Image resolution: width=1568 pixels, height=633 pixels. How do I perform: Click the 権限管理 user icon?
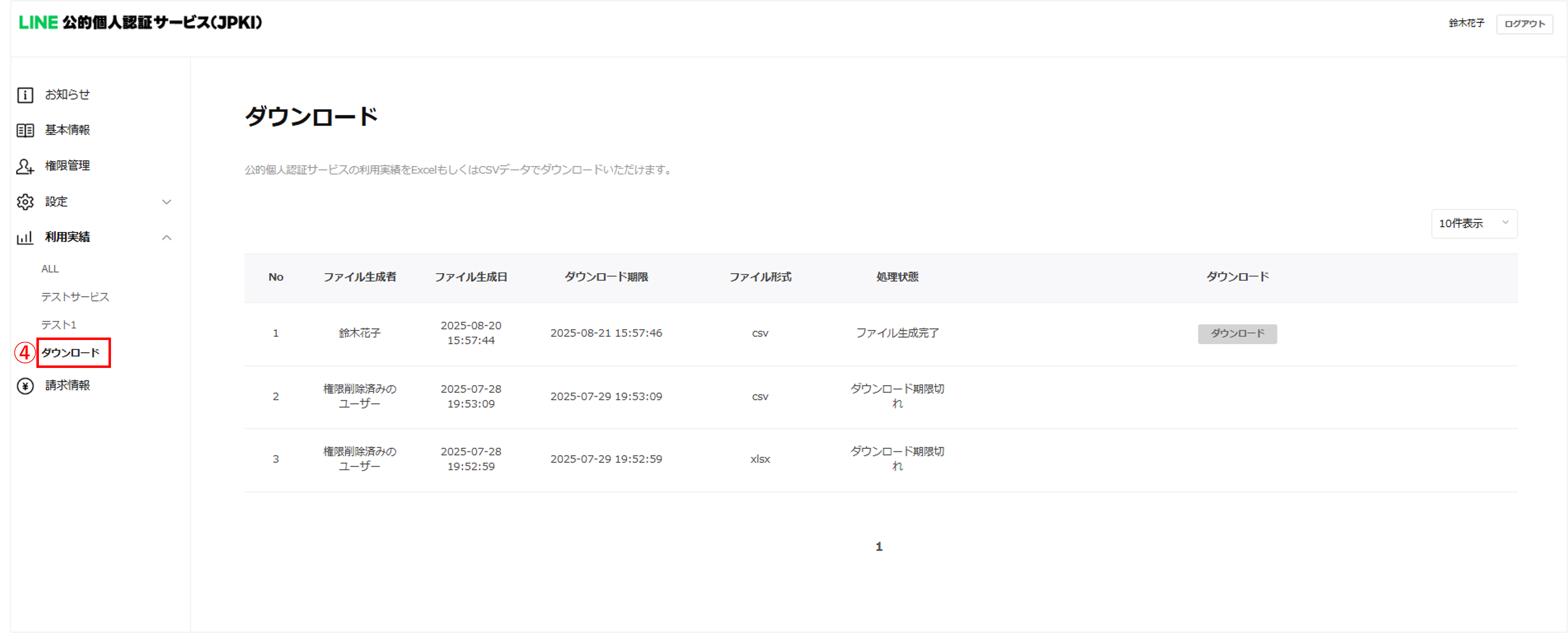(x=25, y=166)
